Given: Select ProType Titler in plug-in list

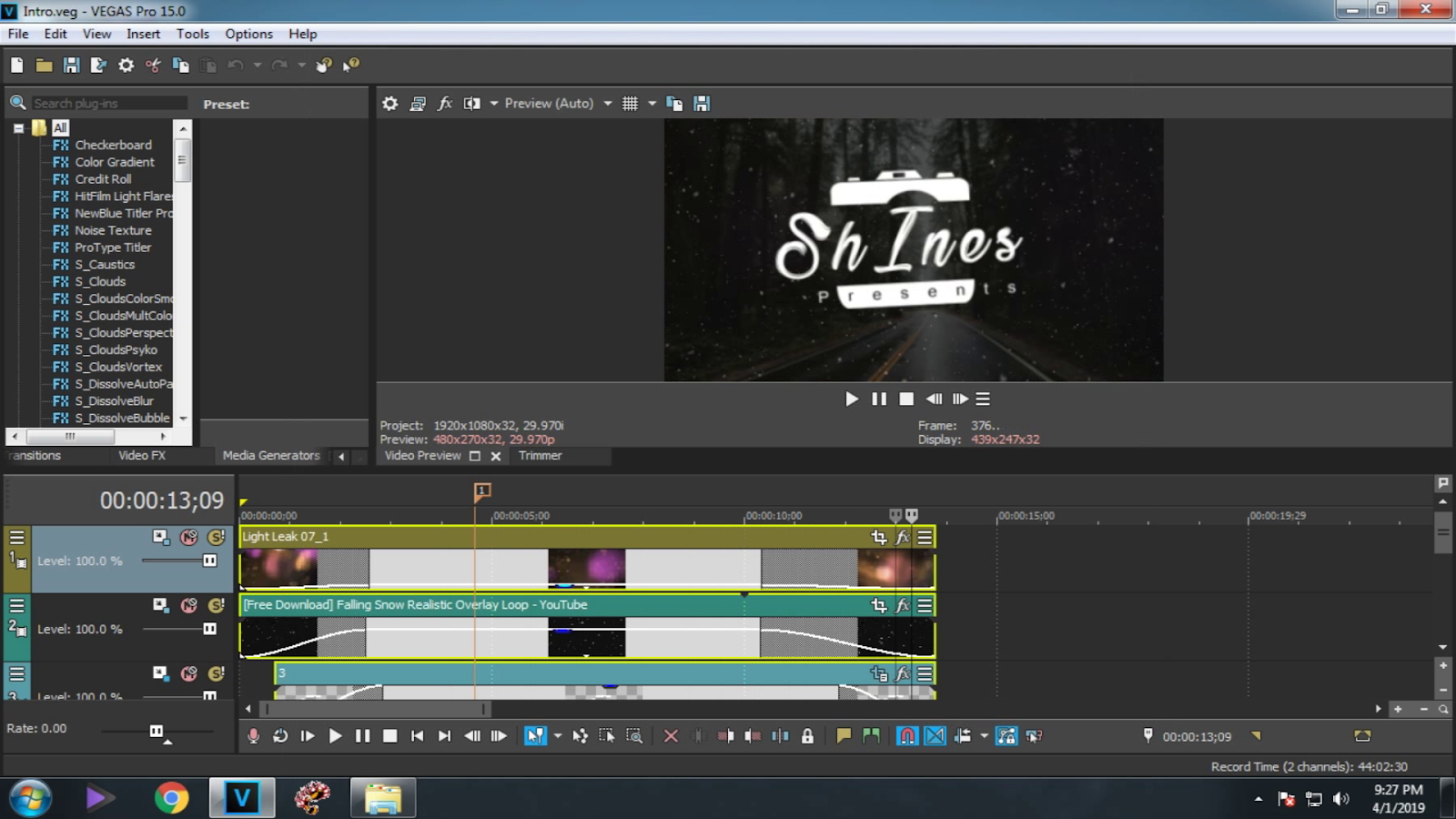Looking at the screenshot, I should [113, 248].
